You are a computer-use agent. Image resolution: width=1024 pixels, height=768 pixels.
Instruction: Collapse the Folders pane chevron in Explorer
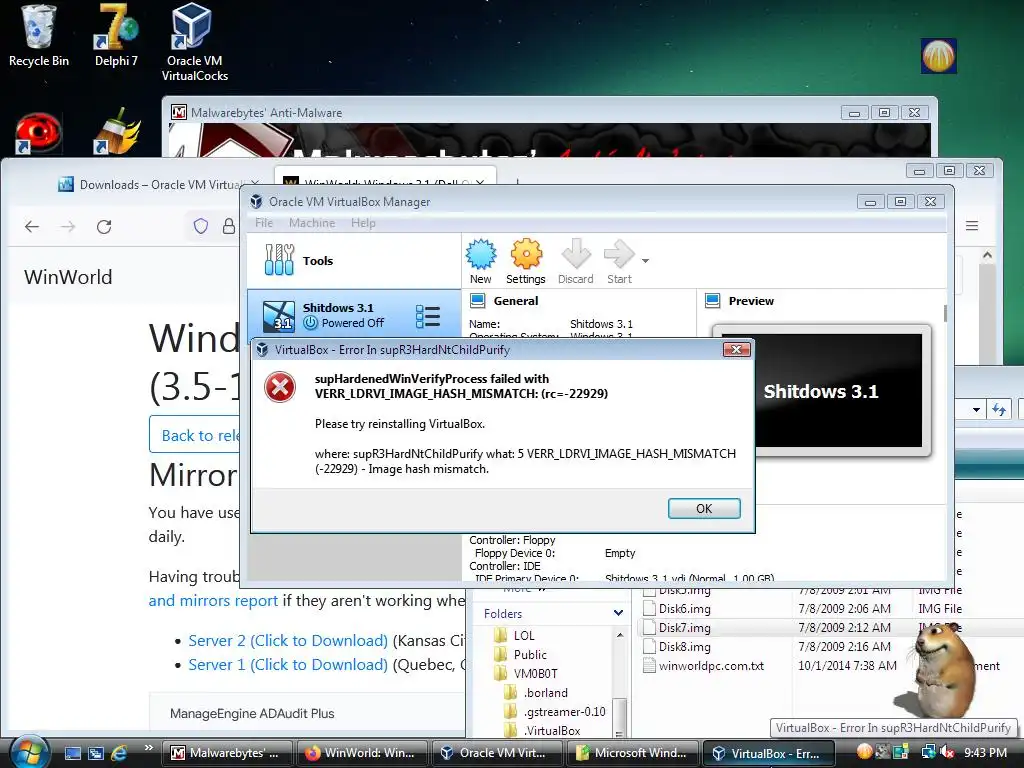point(618,613)
